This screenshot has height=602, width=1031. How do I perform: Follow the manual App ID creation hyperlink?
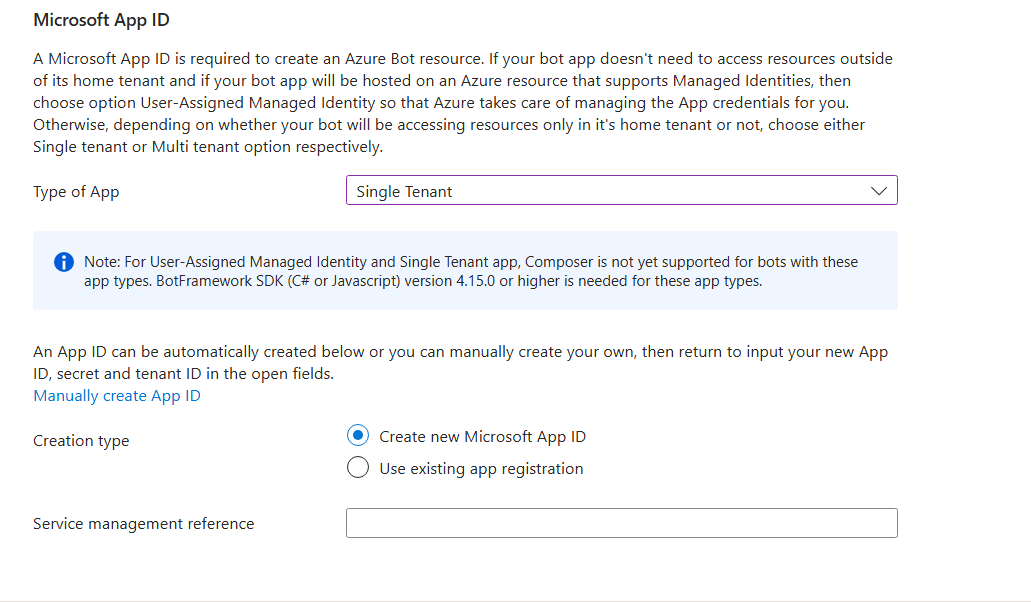click(116, 395)
